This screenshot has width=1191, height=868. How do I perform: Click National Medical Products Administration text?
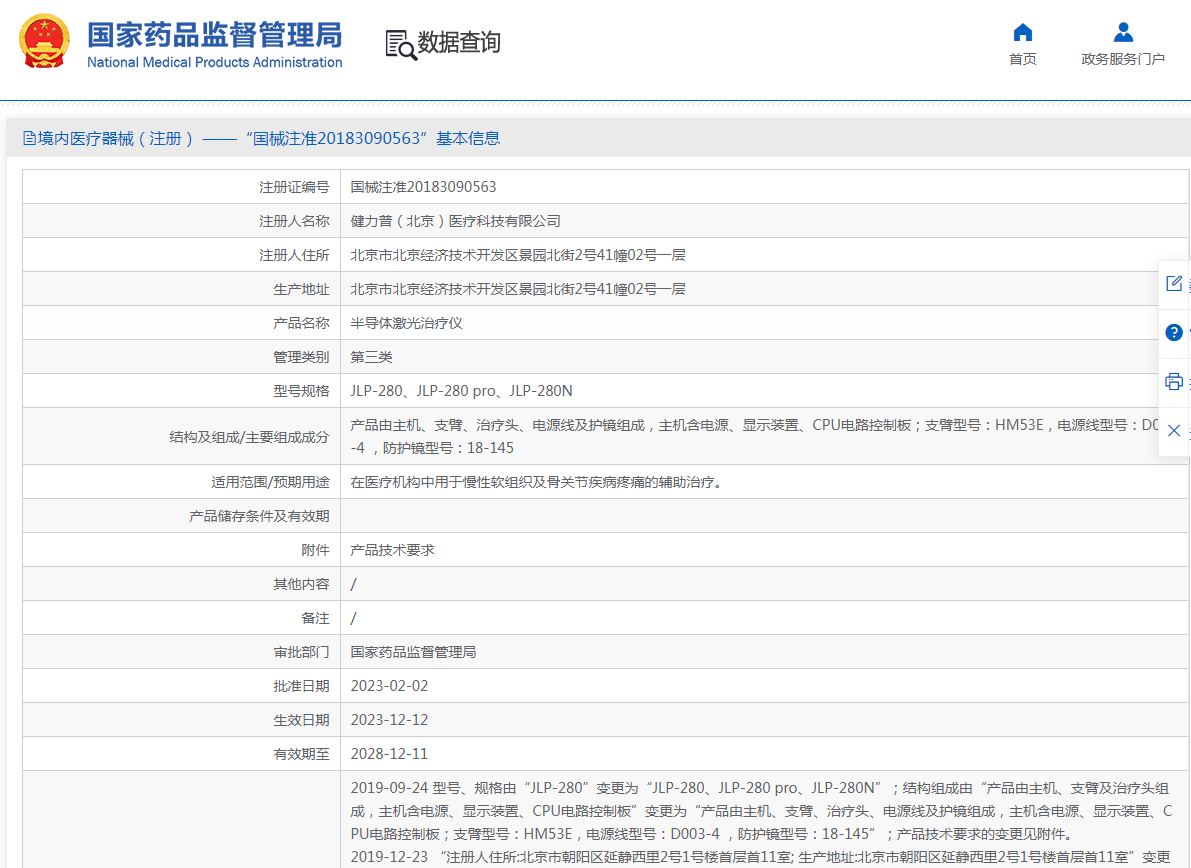tap(215, 62)
